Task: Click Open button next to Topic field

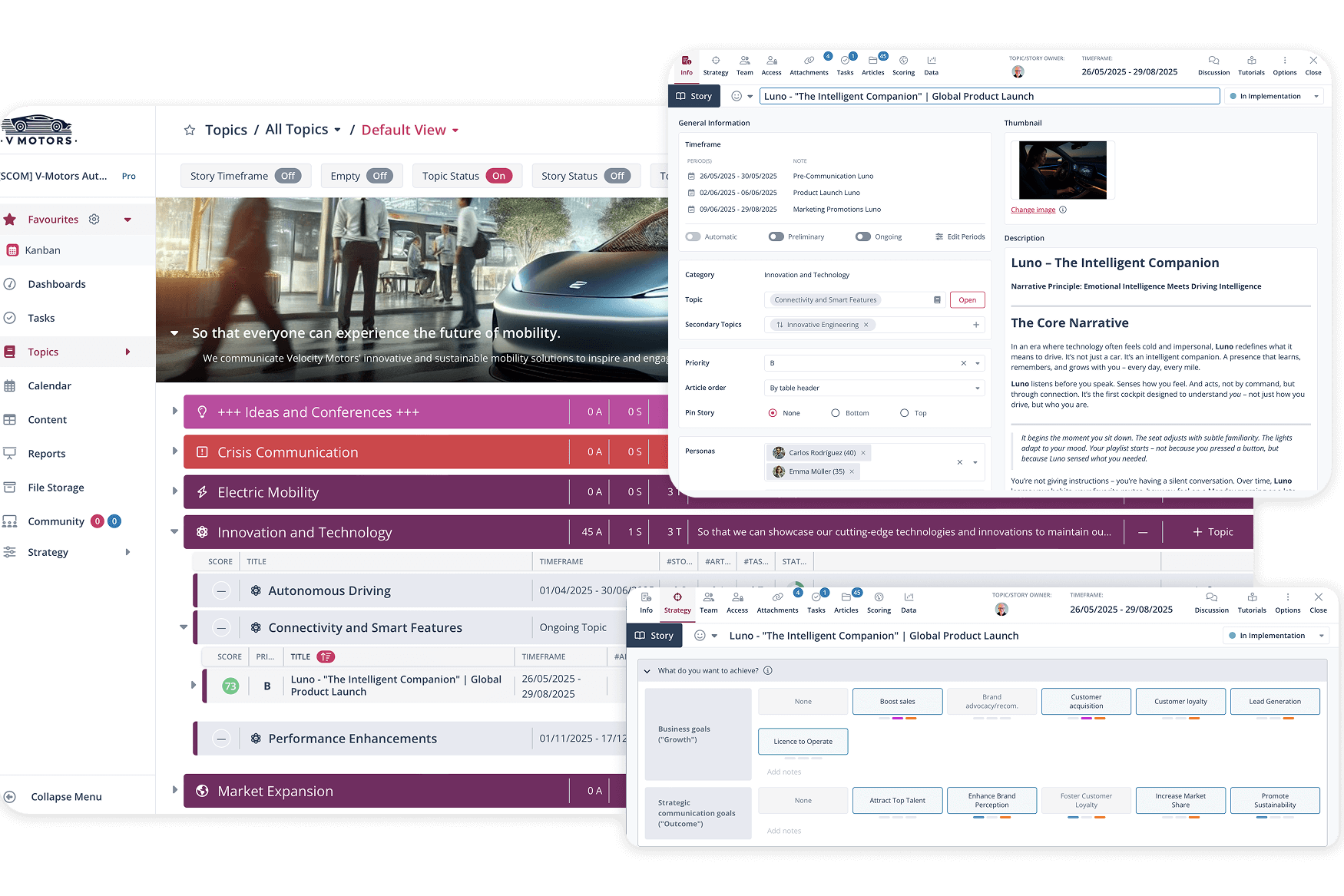Action: [x=967, y=300]
